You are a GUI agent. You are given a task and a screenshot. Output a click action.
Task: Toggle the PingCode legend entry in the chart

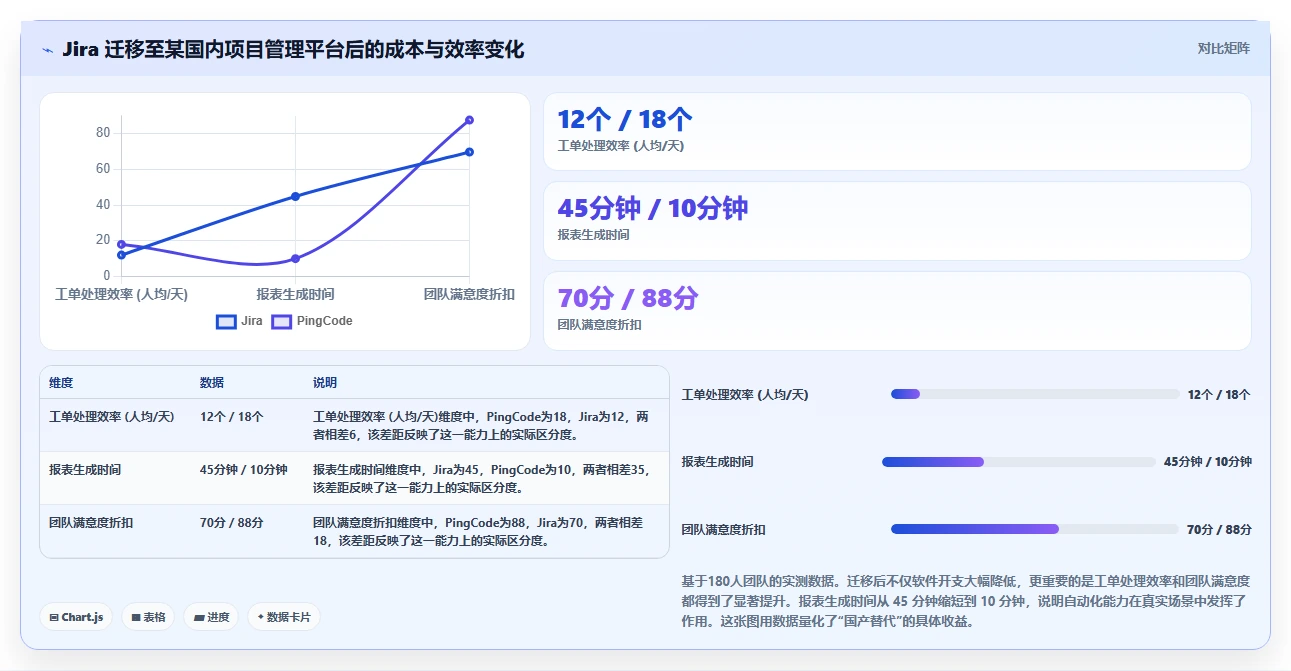[x=312, y=321]
